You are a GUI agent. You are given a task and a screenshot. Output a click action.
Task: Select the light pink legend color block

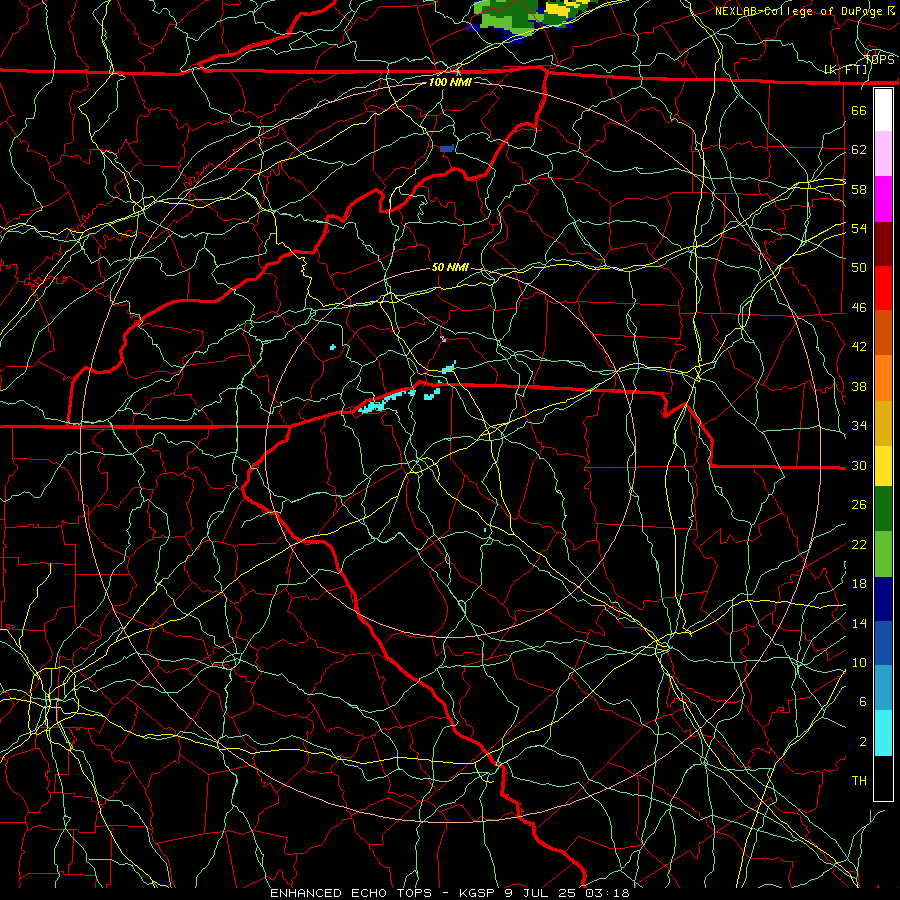click(x=883, y=154)
